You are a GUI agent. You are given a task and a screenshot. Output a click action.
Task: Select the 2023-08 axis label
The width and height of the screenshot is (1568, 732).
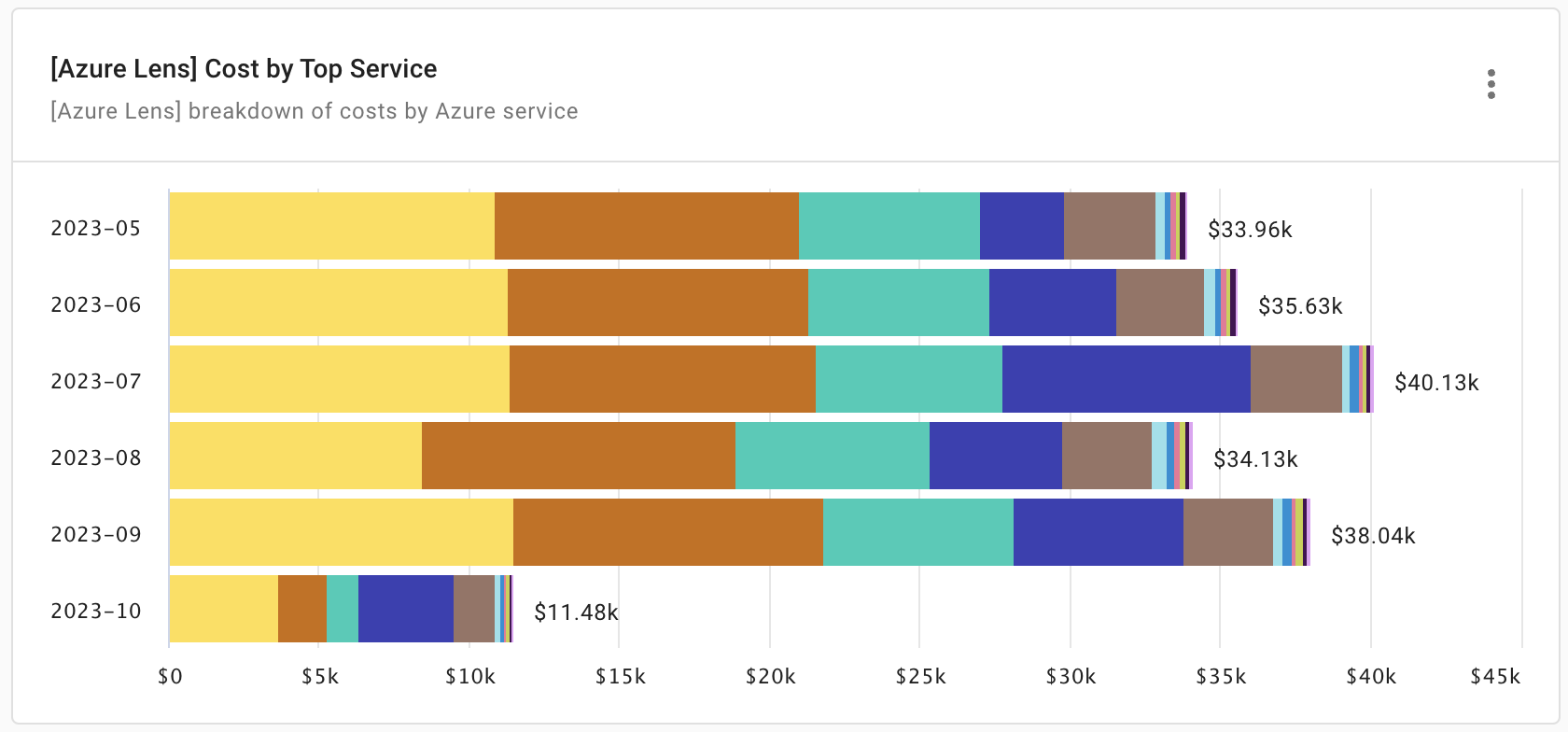pos(94,457)
